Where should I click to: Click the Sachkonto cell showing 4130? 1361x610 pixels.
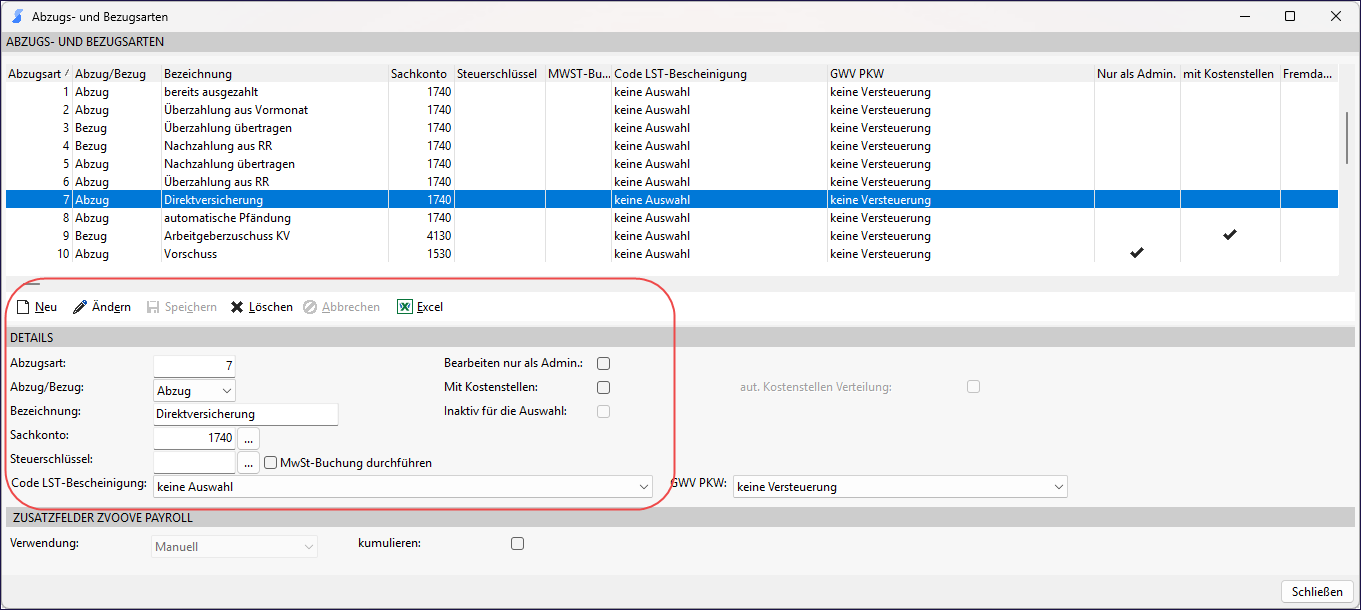pos(421,236)
